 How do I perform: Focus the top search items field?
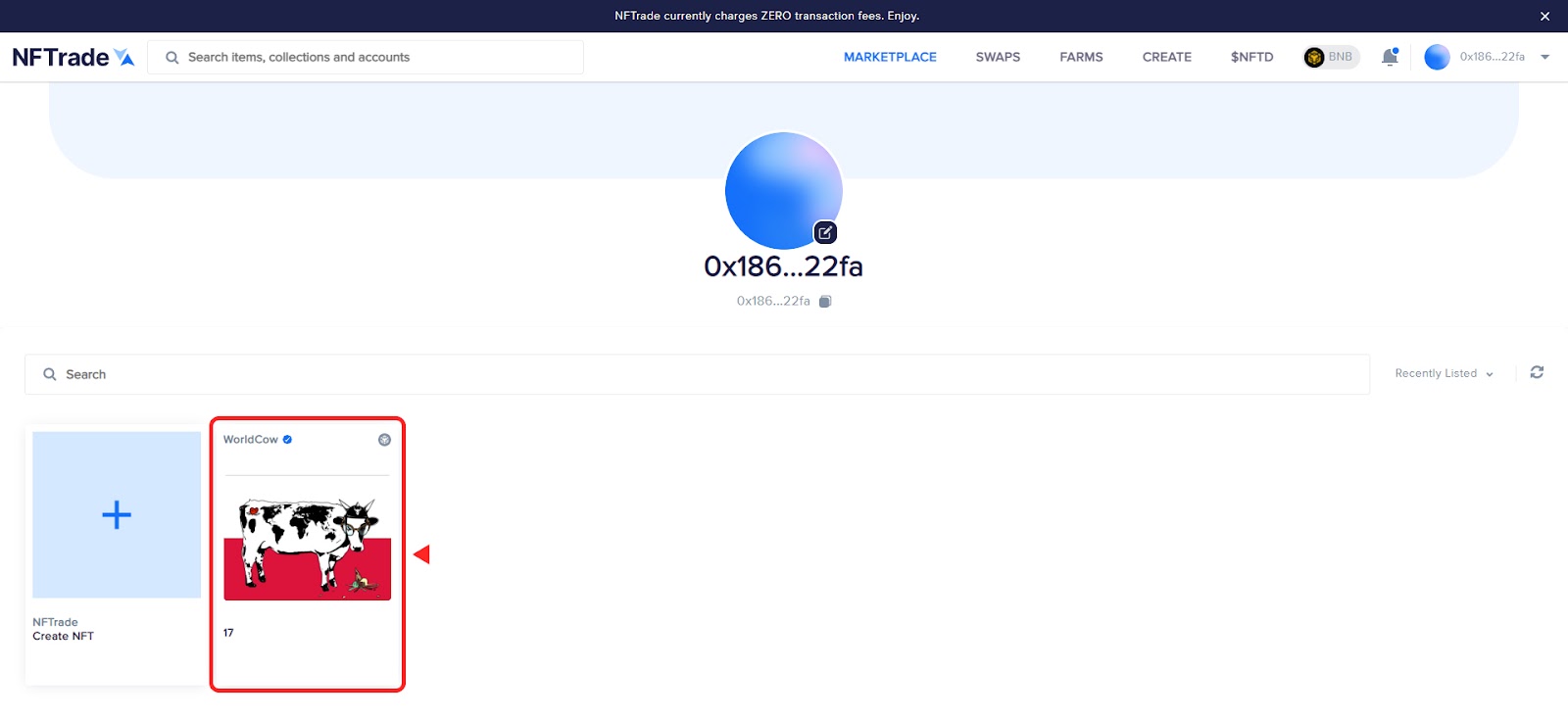pyautogui.click(x=366, y=57)
